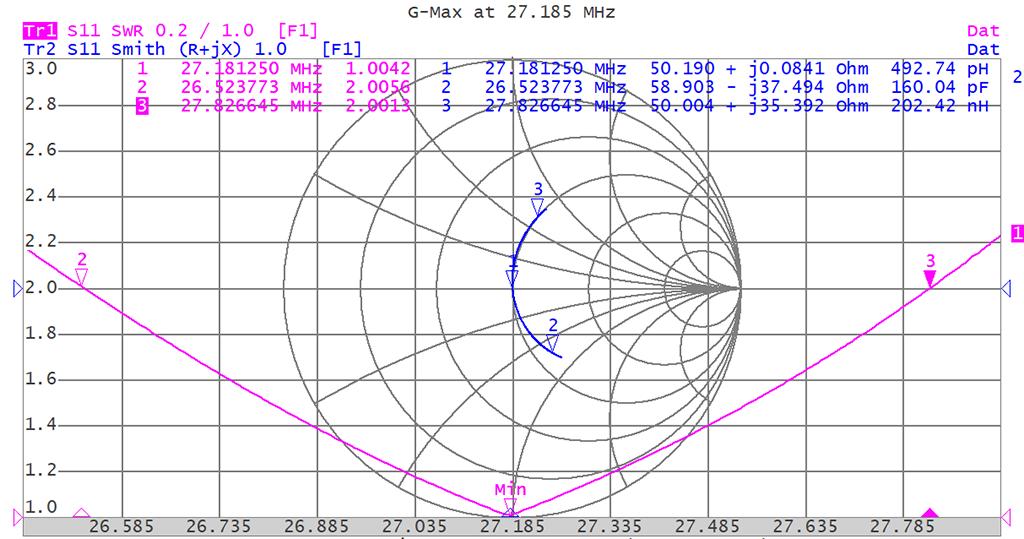This screenshot has width=1024, height=539.
Task: Click magenta reference triangle at bottom-left corner
Action: [17, 516]
